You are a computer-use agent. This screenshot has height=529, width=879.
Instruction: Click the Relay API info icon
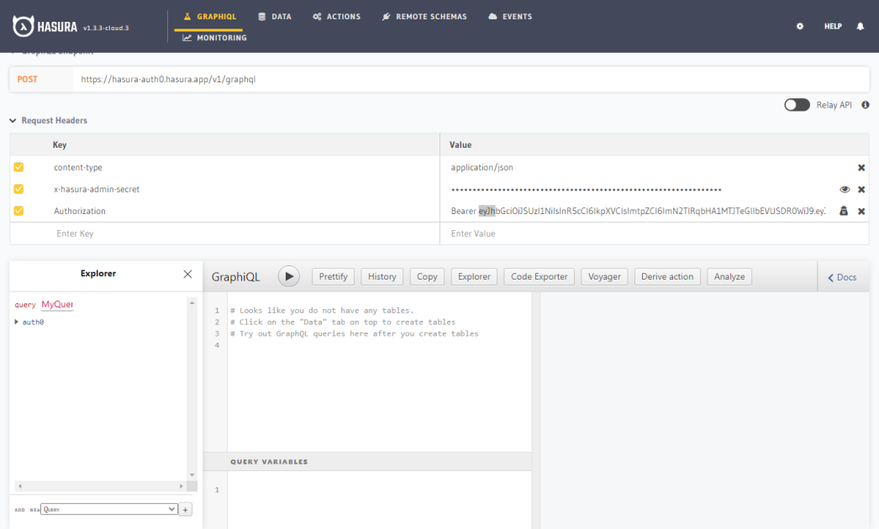(866, 105)
